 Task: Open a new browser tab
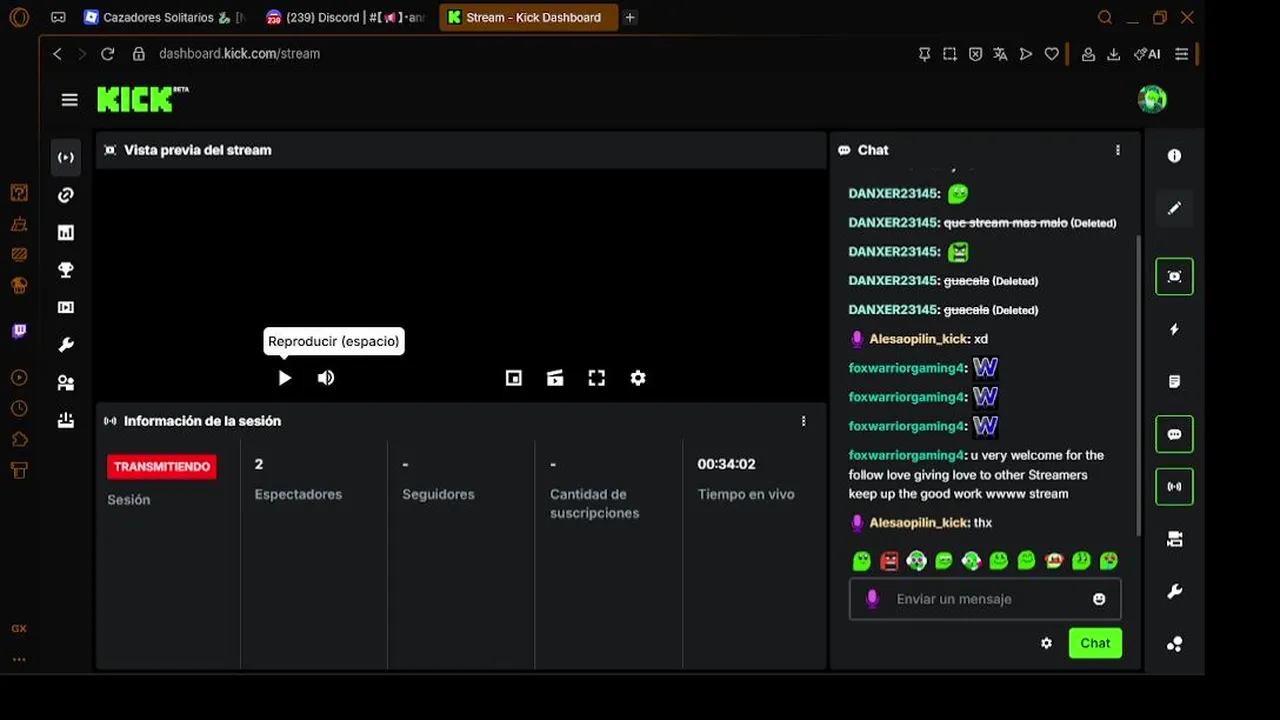pos(630,17)
